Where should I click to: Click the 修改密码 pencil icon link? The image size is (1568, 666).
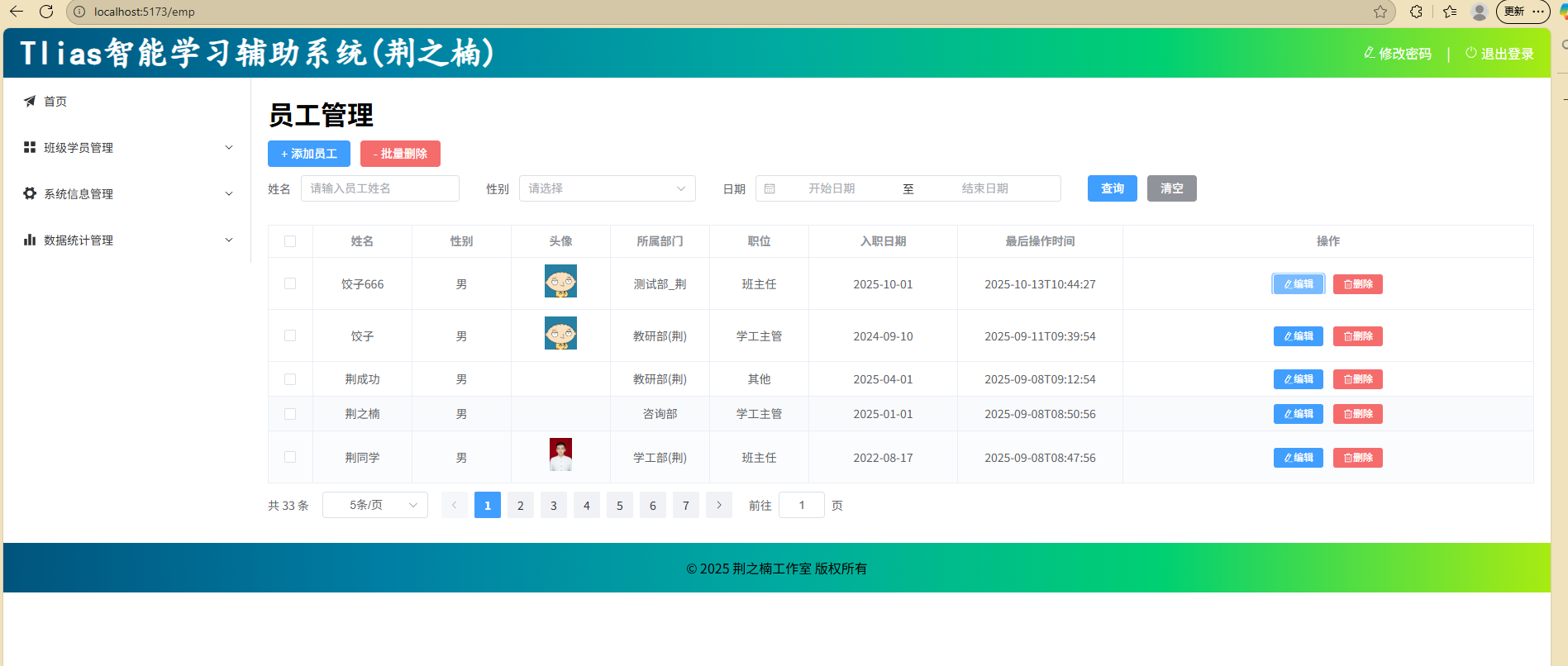(x=1397, y=54)
